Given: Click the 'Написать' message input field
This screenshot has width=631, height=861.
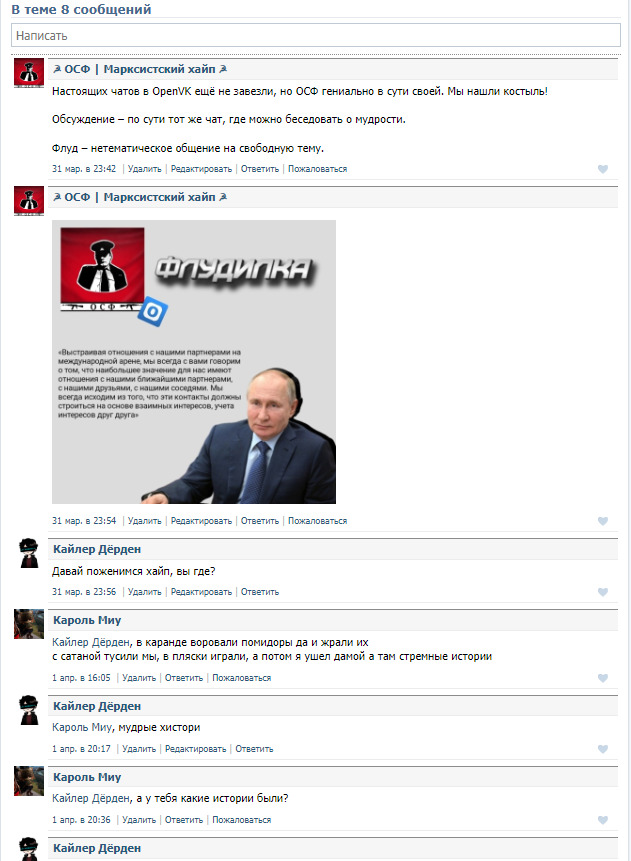Looking at the screenshot, I should (x=316, y=36).
